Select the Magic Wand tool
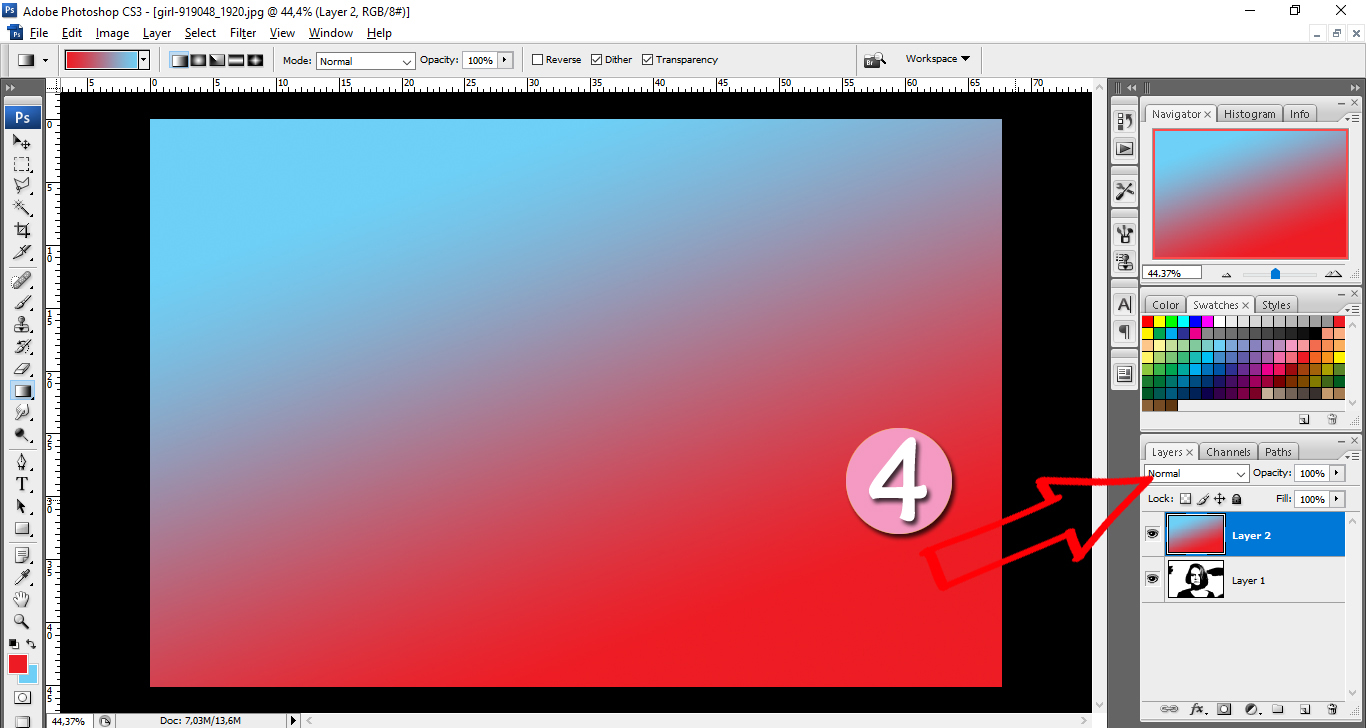The height and width of the screenshot is (728, 1366). point(22,208)
